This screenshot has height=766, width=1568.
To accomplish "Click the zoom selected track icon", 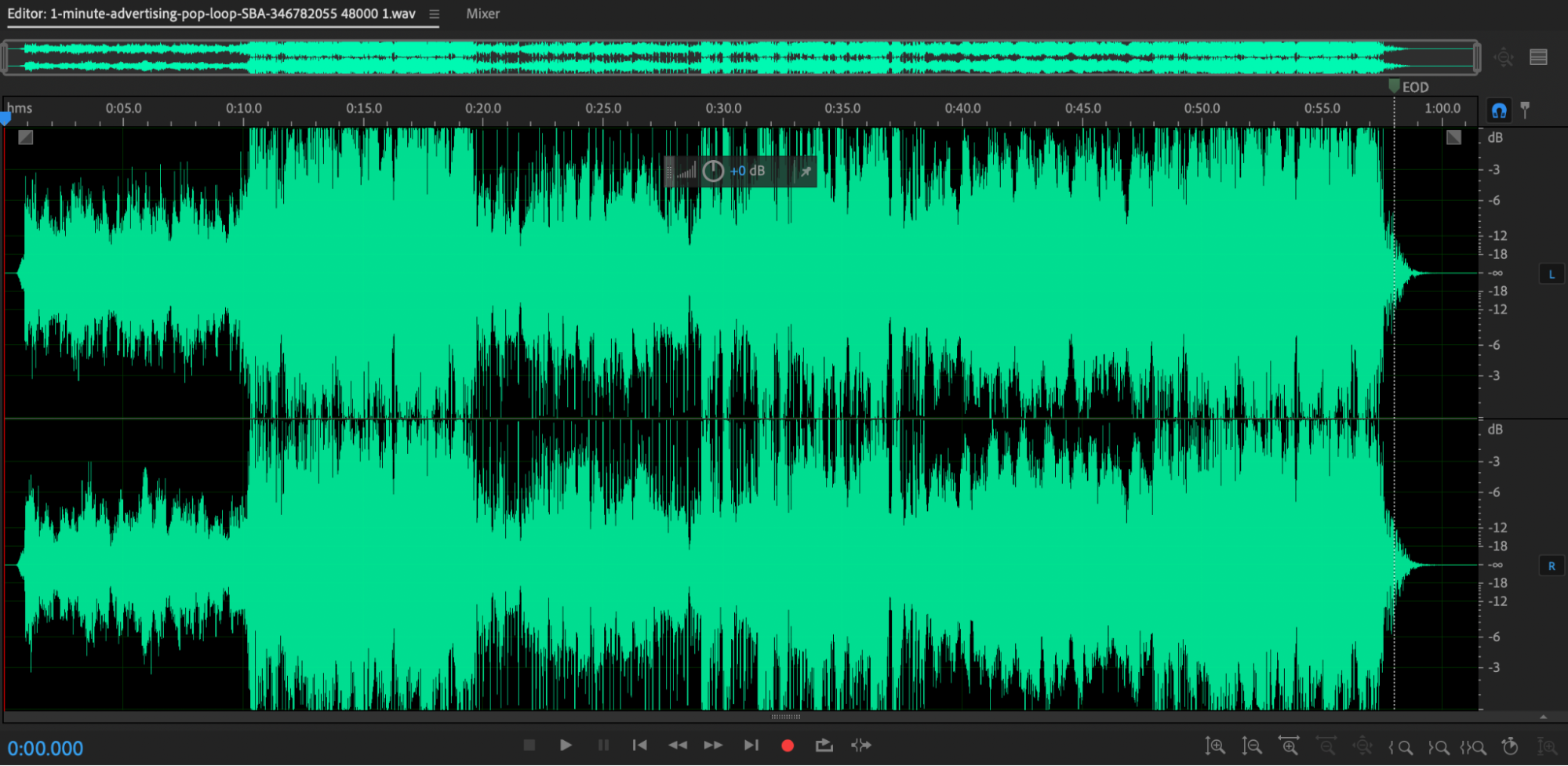I will 1548,746.
